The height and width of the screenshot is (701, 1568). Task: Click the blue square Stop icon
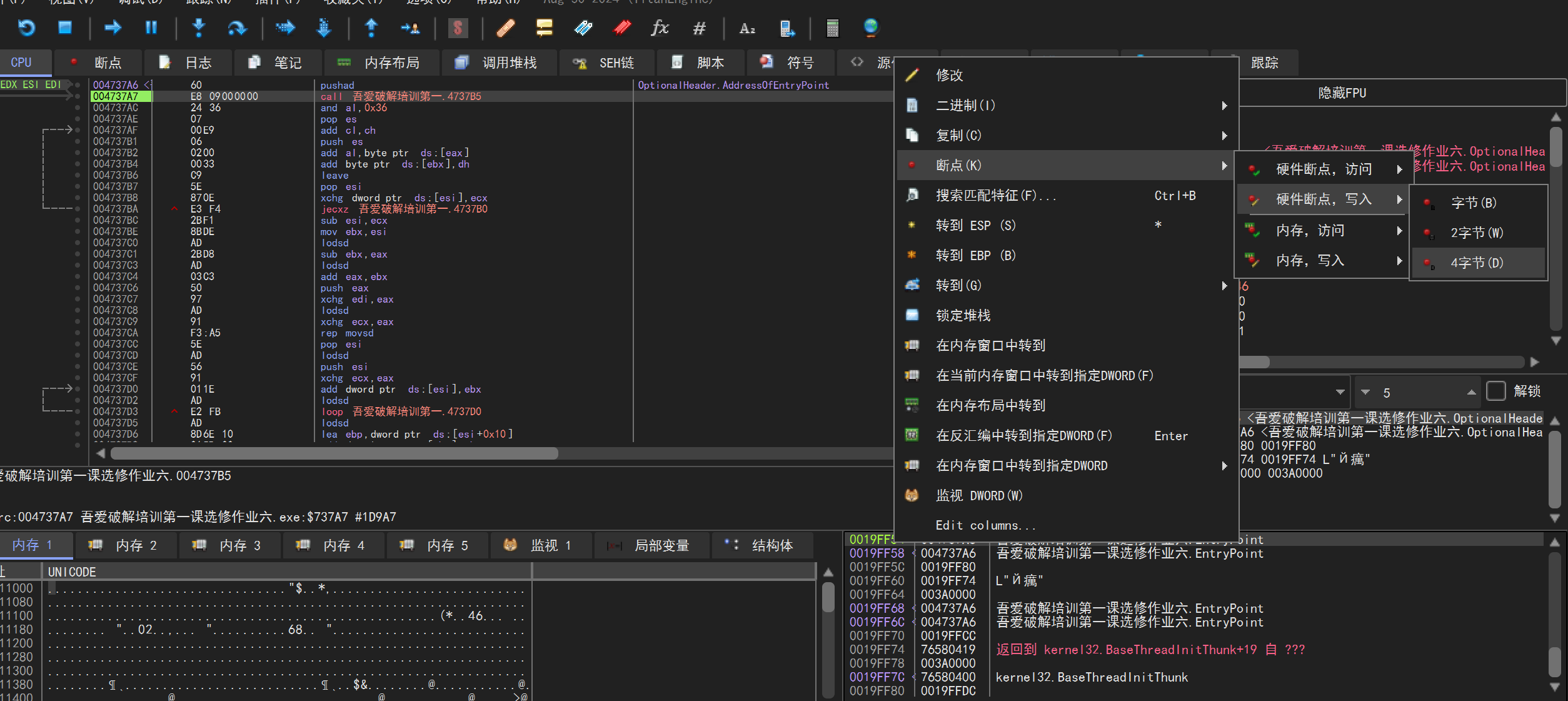click(x=65, y=28)
